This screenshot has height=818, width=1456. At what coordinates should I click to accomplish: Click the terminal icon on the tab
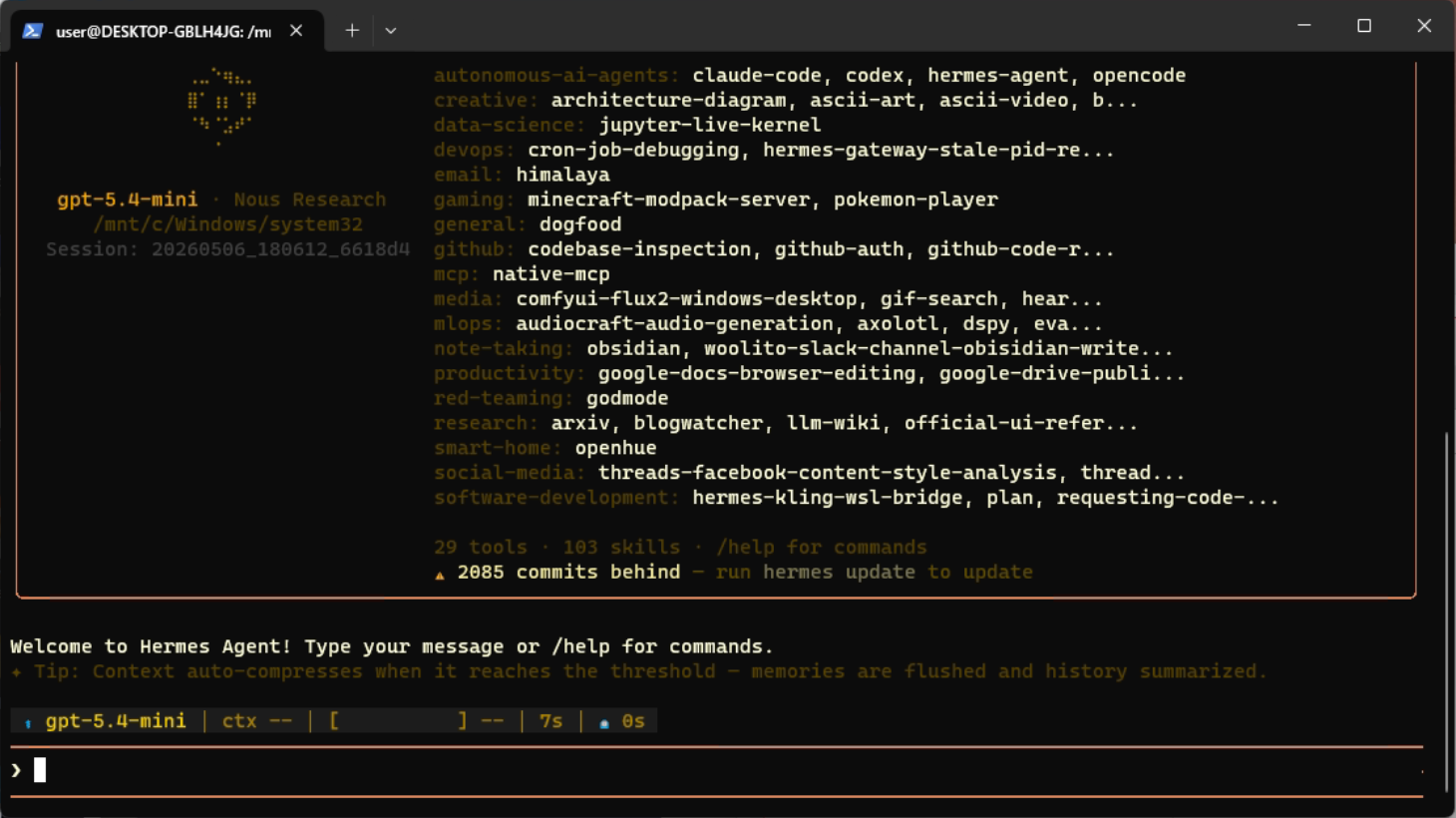(x=33, y=31)
